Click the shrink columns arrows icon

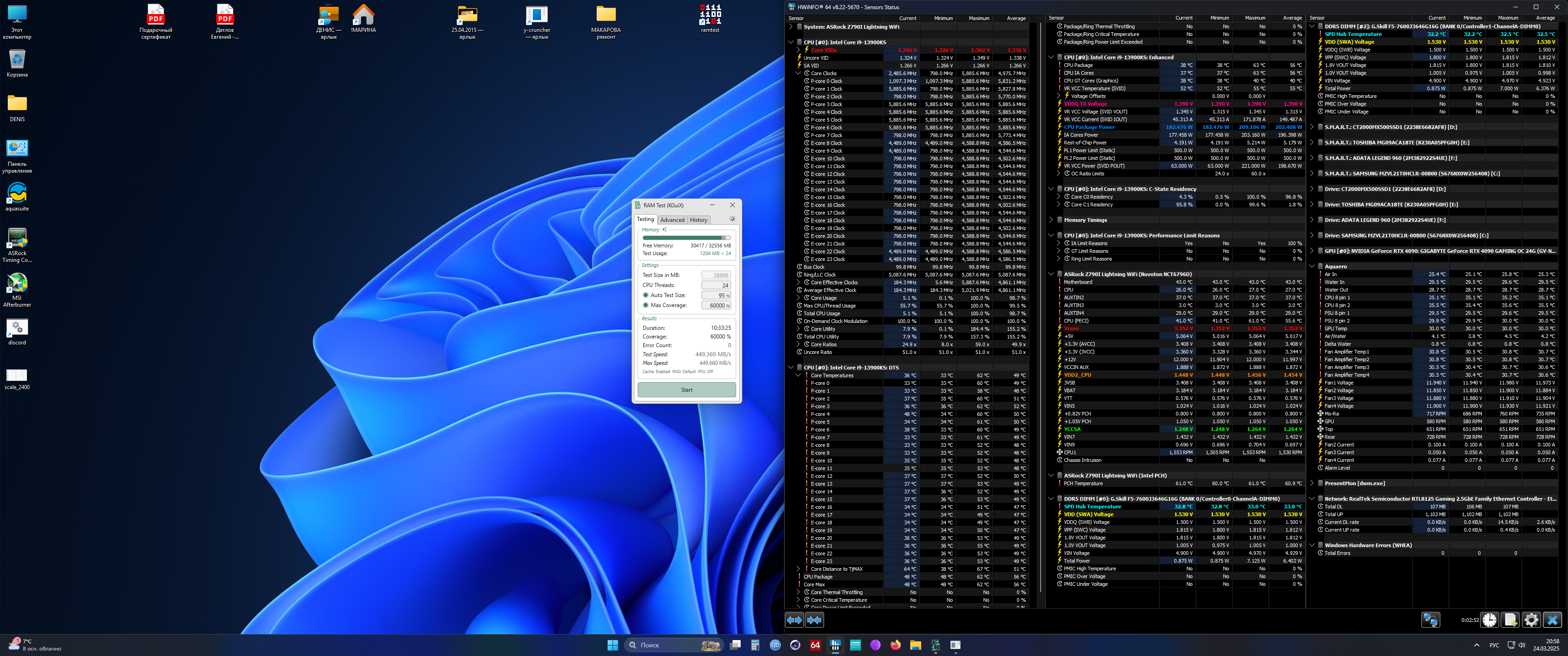coord(815,620)
